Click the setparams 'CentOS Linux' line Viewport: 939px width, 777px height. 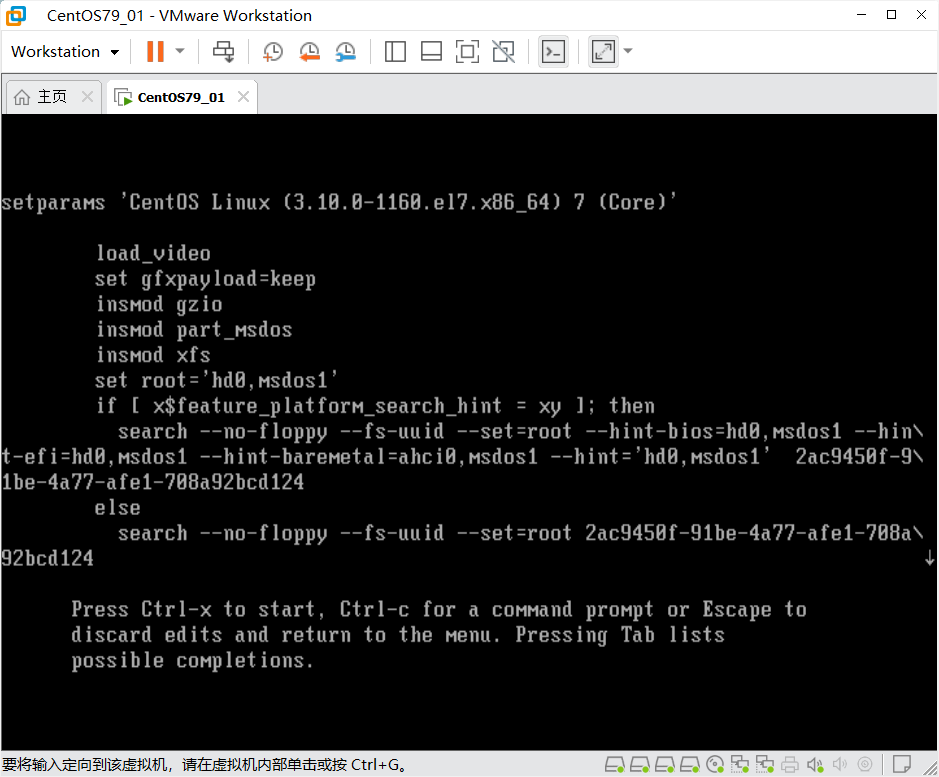tap(339, 202)
